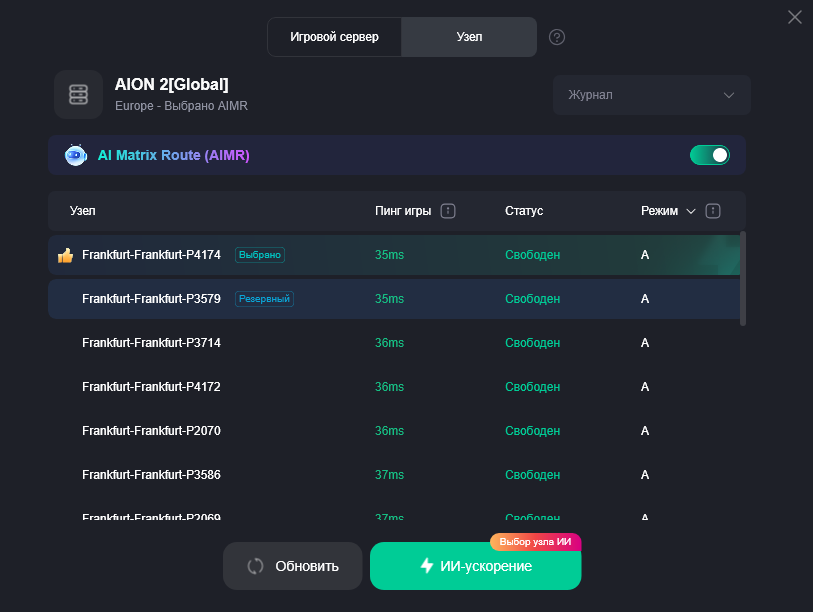The width and height of the screenshot is (813, 612).
Task: Click mode A of Frankfurt-P4174
Action: 645,255
